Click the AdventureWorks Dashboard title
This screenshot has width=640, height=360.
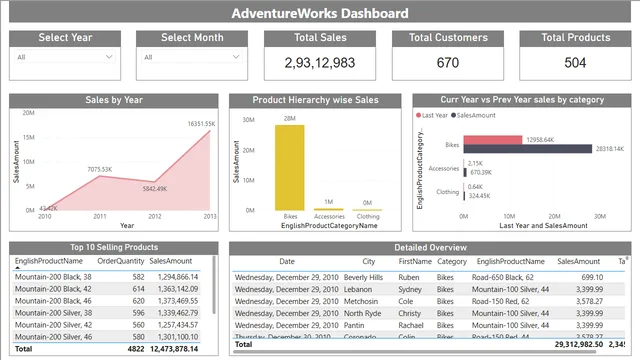click(x=320, y=13)
